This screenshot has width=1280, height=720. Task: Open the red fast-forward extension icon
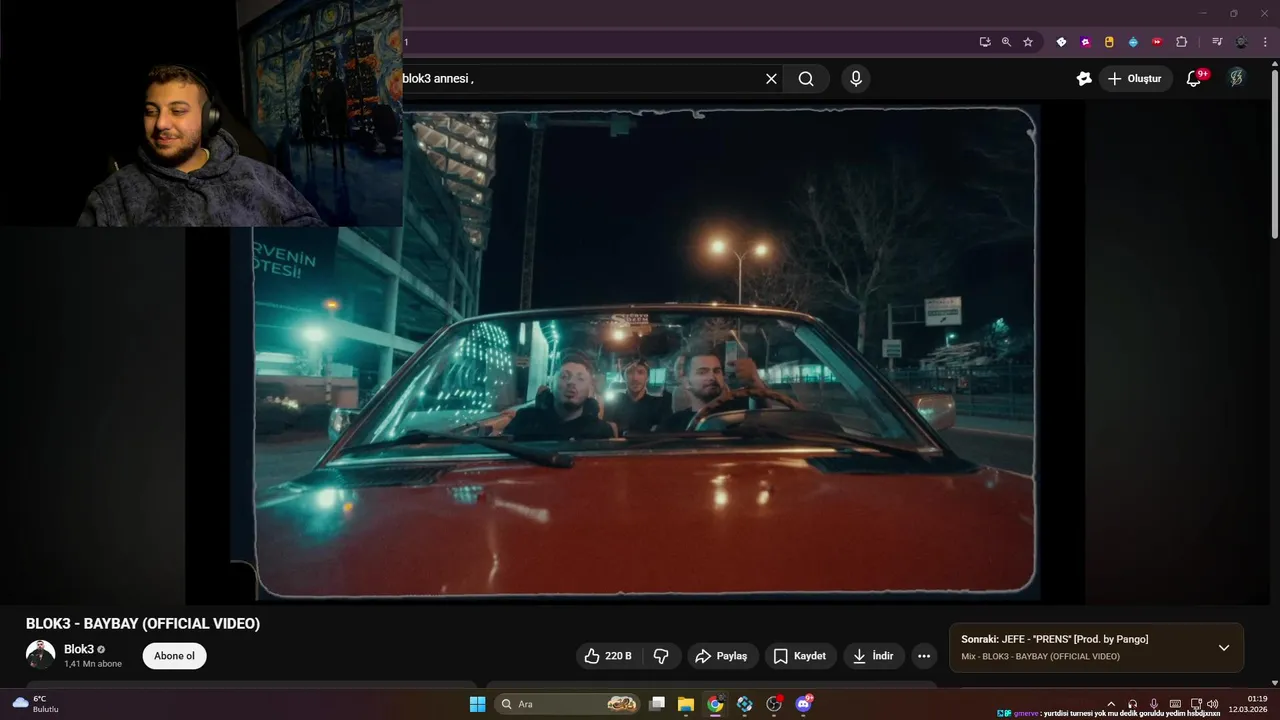click(1157, 42)
